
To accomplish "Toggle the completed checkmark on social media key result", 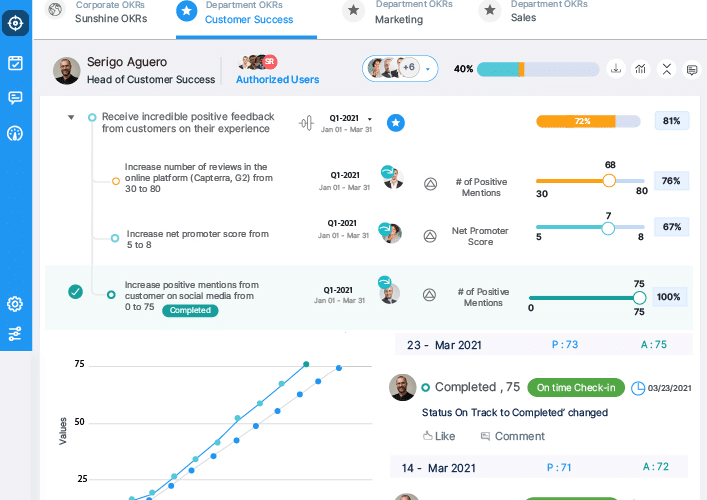I will point(75,292).
